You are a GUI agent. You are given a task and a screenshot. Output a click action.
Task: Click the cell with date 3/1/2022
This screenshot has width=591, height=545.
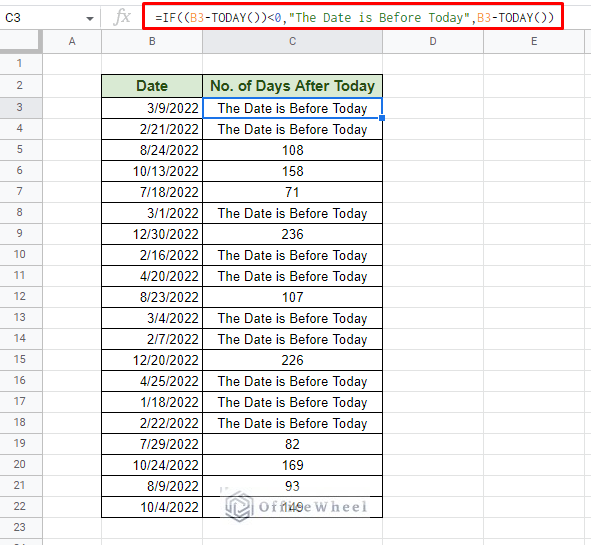tap(152, 213)
